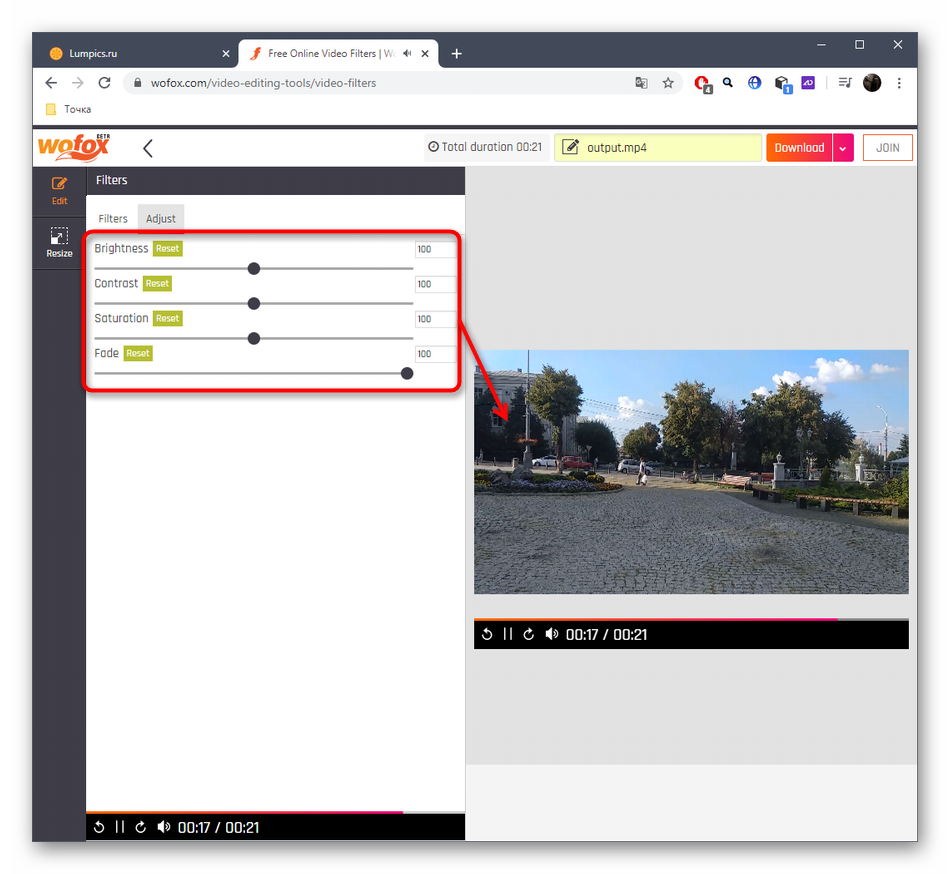950x874 pixels.
Task: Click the Download button
Action: pyautogui.click(x=799, y=148)
